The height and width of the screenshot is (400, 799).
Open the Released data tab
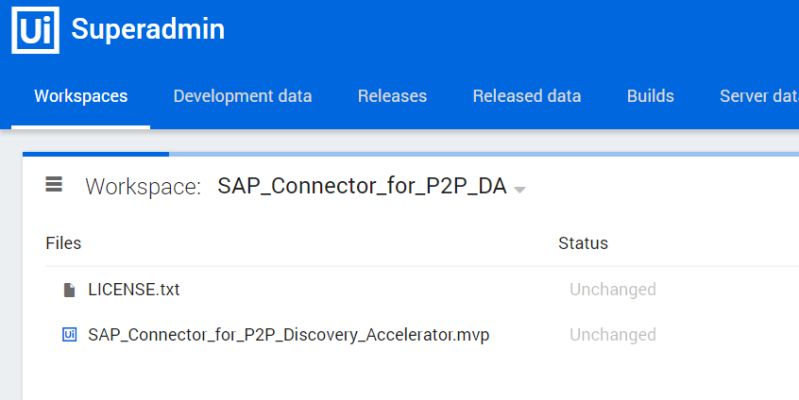click(526, 96)
